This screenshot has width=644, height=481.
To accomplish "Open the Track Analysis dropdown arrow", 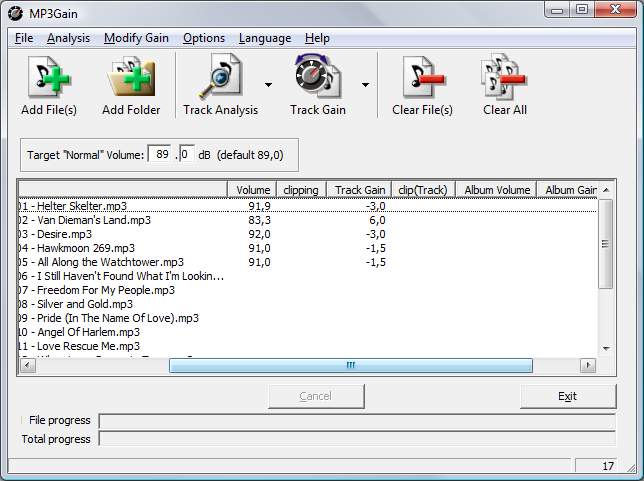I will coord(268,85).
